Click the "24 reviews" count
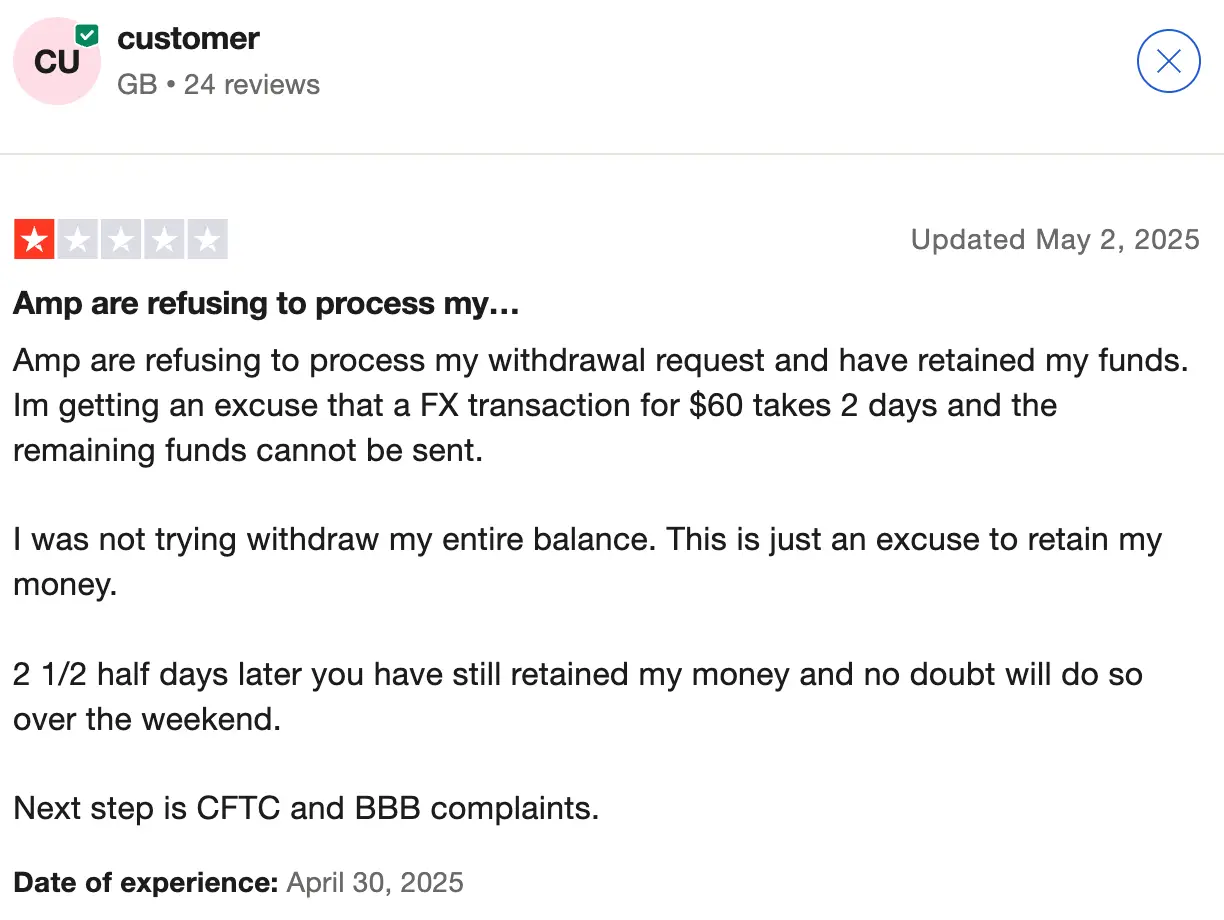Screen dimensions: 1224x920 (252, 84)
